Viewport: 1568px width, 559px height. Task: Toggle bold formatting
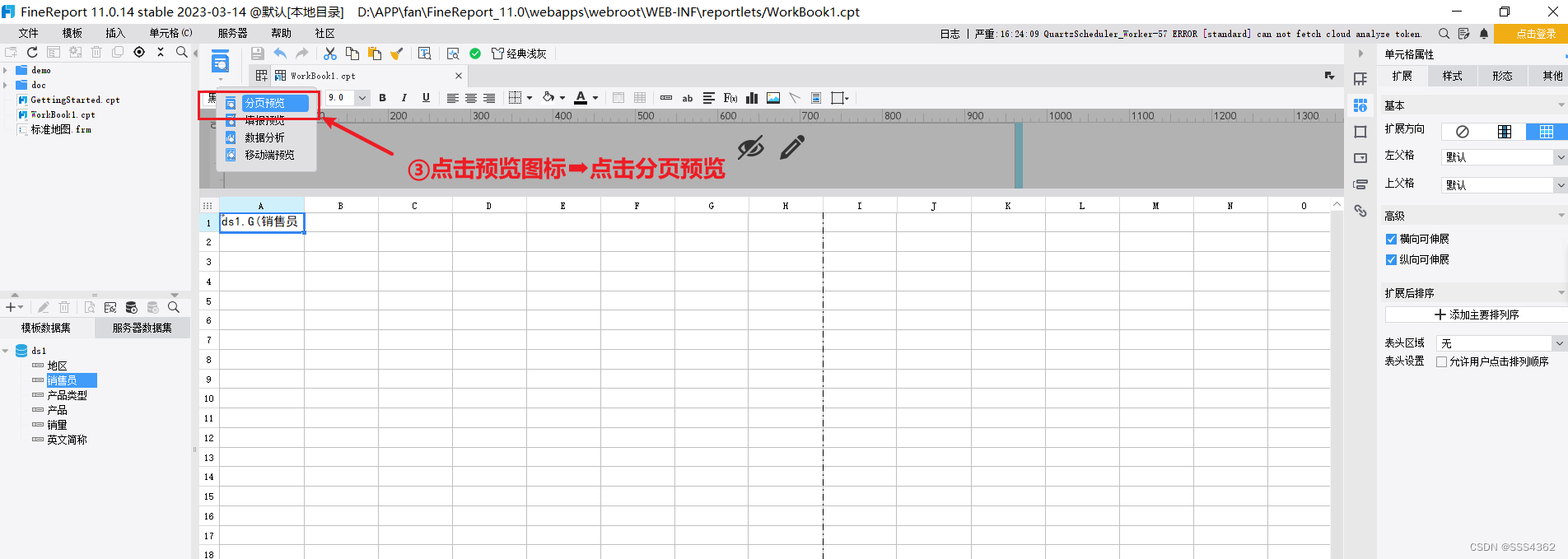pos(382,98)
